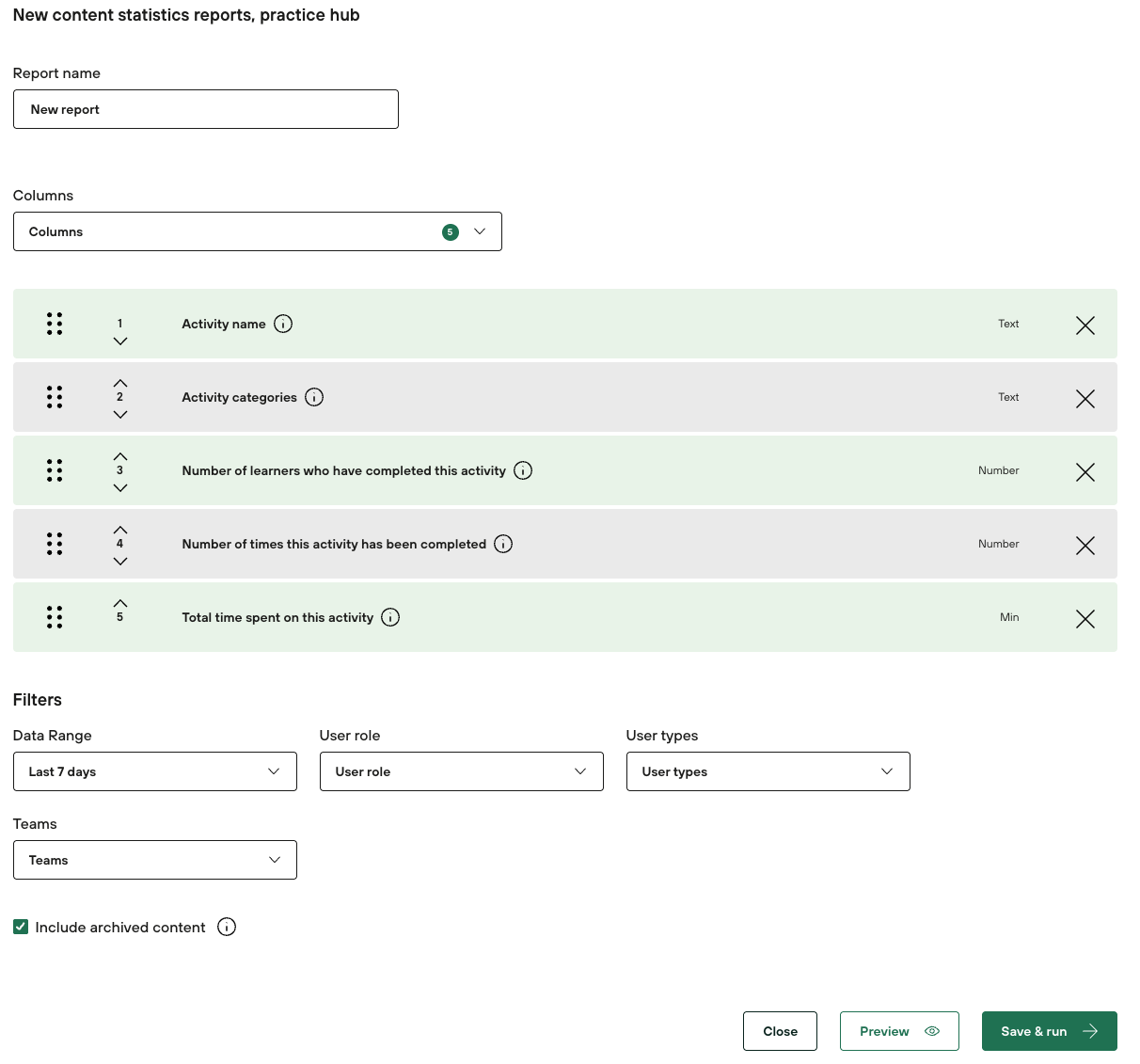Screen dimensions: 1140x1064
Task: Preview the report
Action: (x=898, y=1031)
